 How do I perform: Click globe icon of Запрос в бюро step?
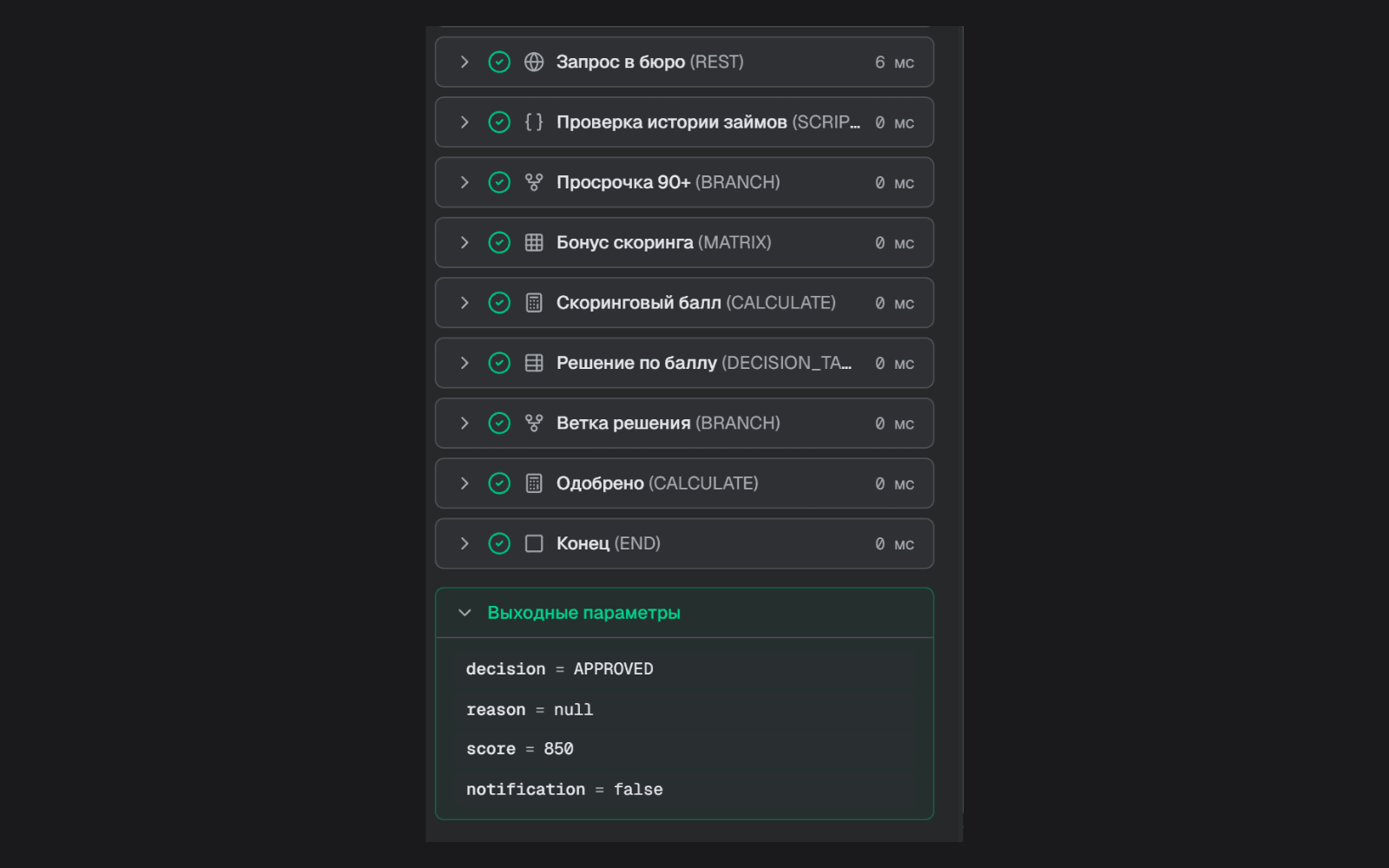coord(534,62)
